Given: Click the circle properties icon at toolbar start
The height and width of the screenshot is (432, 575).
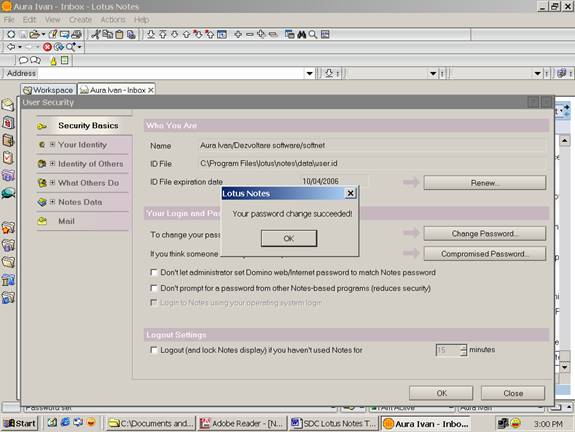Looking at the screenshot, I should (11, 34).
